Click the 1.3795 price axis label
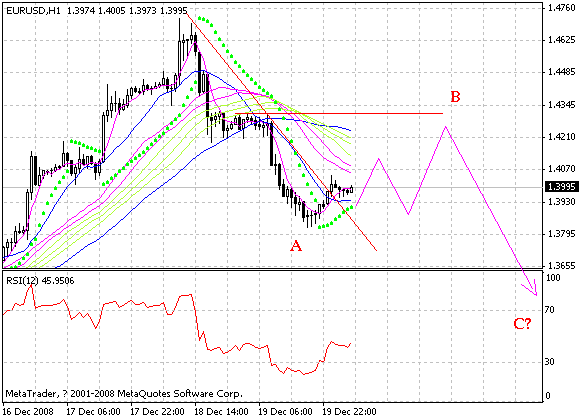This screenshot has height=419, width=580. click(562, 234)
